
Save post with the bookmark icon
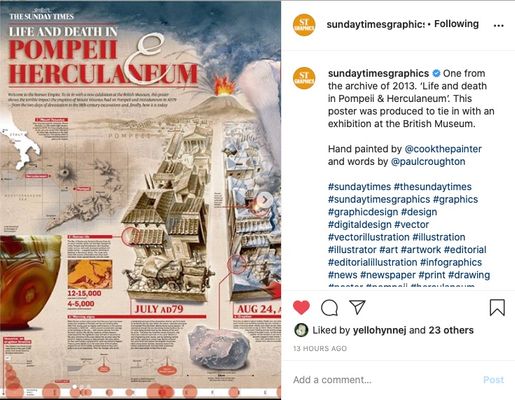[x=497, y=307]
